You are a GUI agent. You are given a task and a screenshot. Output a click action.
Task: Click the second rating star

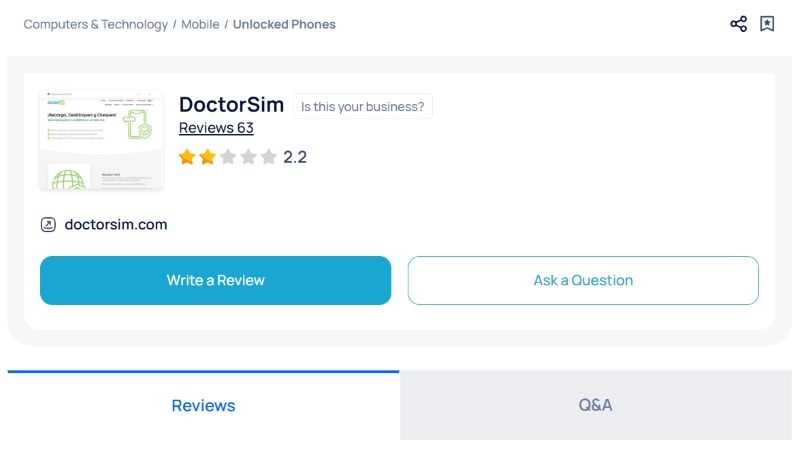pyautogui.click(x=207, y=157)
